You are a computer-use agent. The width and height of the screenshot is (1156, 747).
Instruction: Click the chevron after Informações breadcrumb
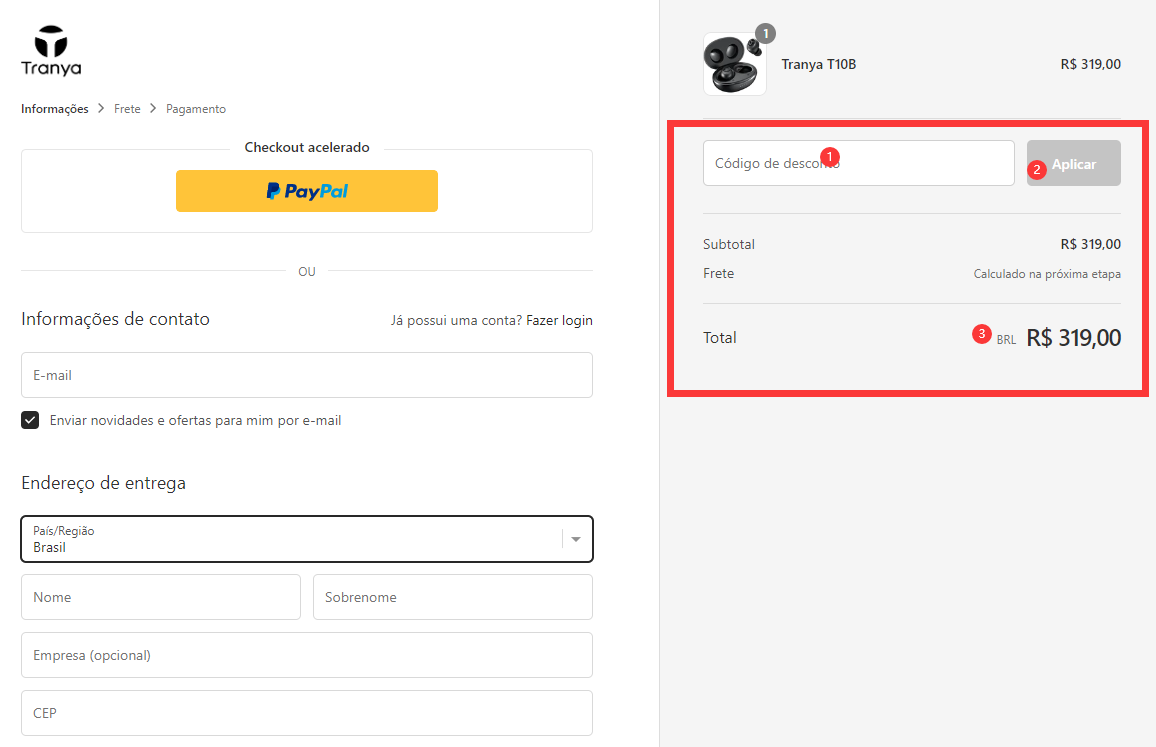tap(101, 109)
